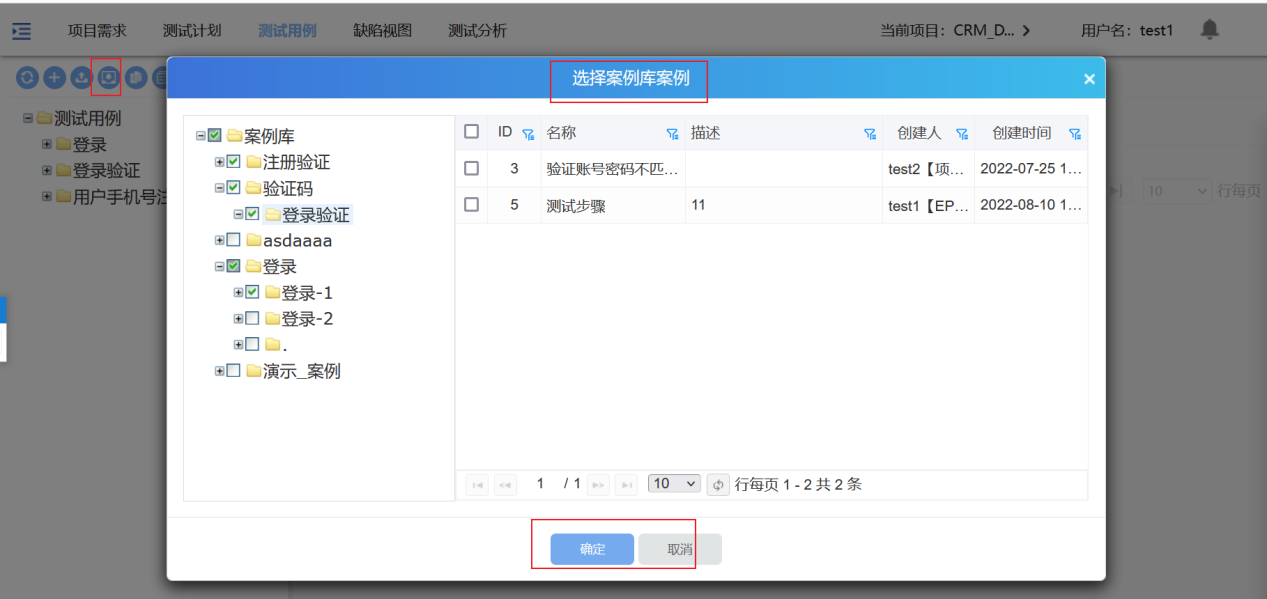Switch to the 缺陷视图 tab
Image resolution: width=1267 pixels, height=599 pixels.
point(382,31)
